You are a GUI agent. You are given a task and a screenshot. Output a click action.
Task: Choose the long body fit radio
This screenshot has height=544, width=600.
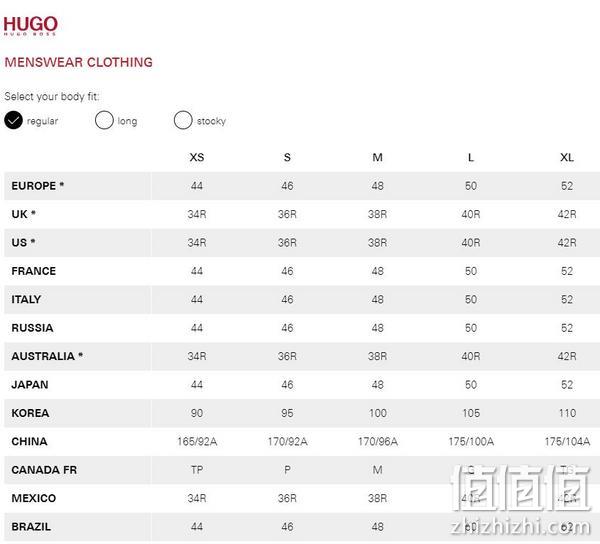pyautogui.click(x=104, y=120)
